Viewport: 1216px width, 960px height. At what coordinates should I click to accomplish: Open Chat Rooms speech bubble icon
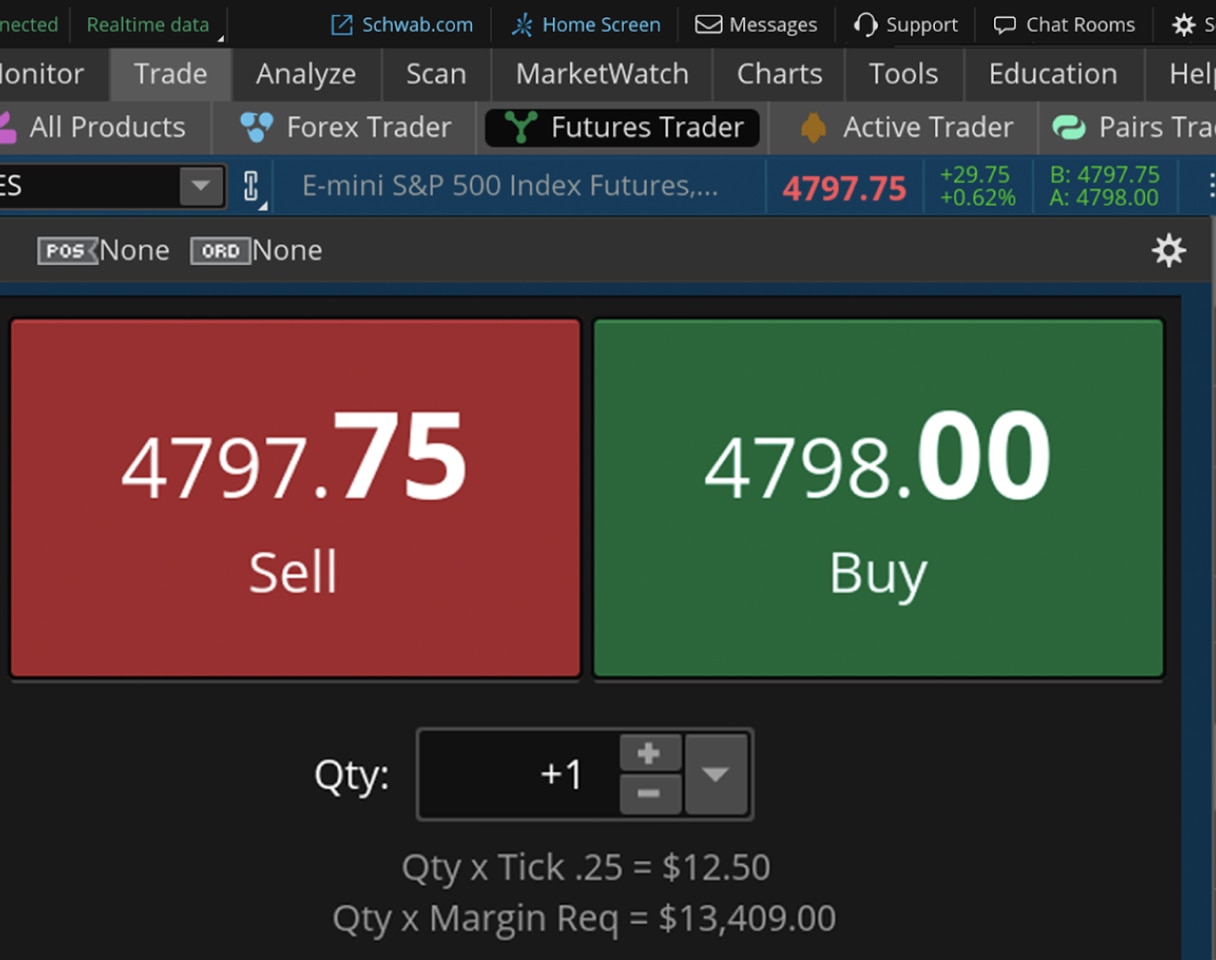1004,25
